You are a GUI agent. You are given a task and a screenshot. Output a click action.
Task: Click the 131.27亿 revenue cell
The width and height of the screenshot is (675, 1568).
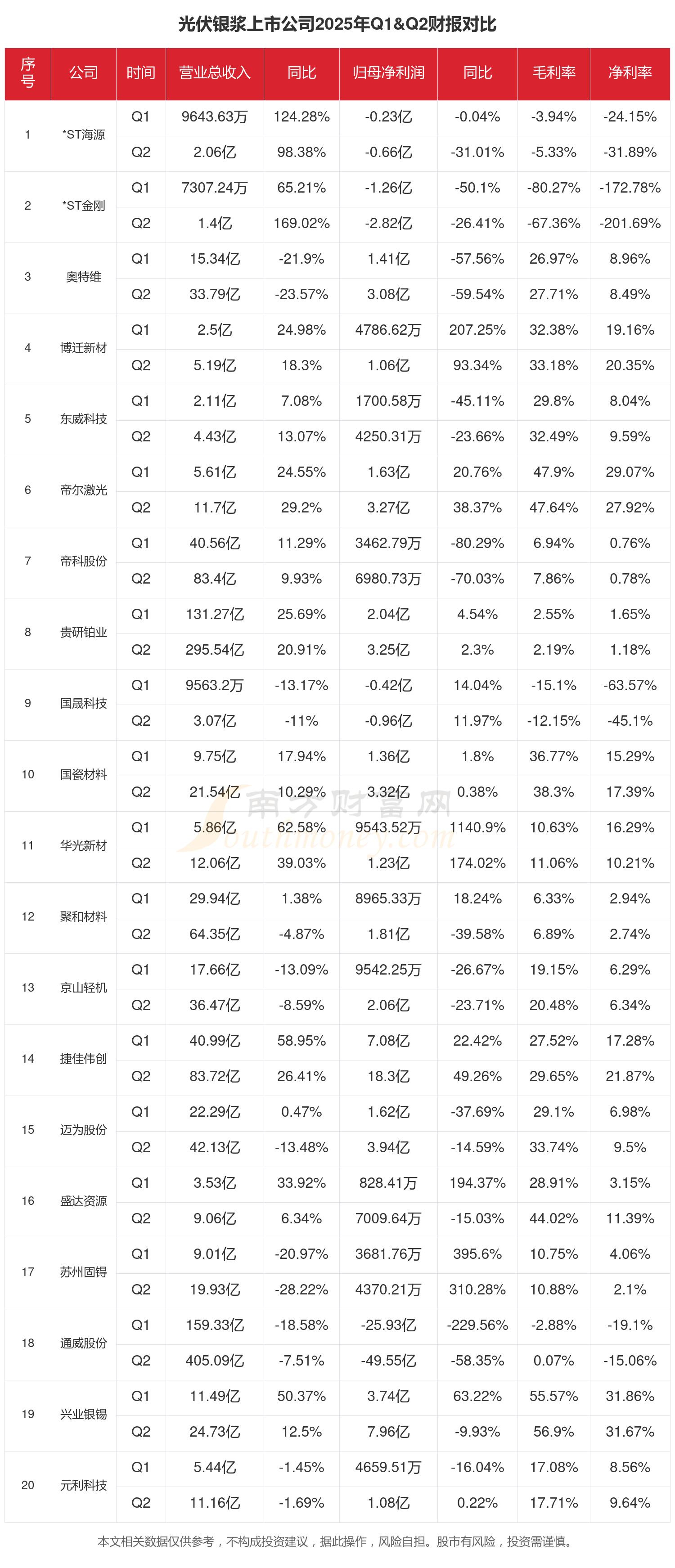(214, 614)
